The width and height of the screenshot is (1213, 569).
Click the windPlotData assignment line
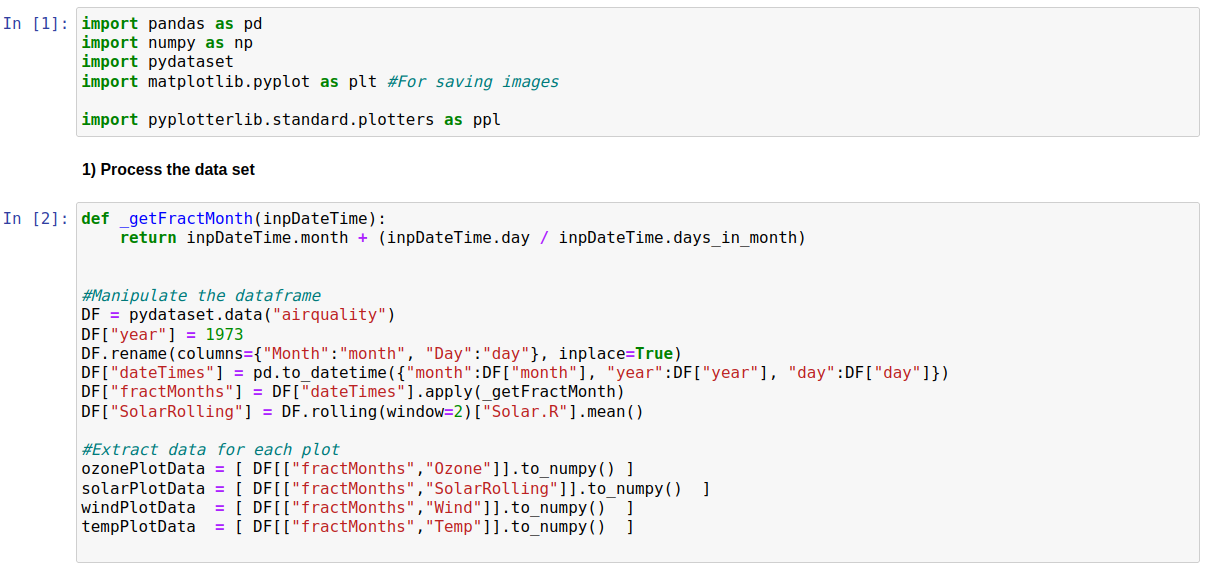358,508
